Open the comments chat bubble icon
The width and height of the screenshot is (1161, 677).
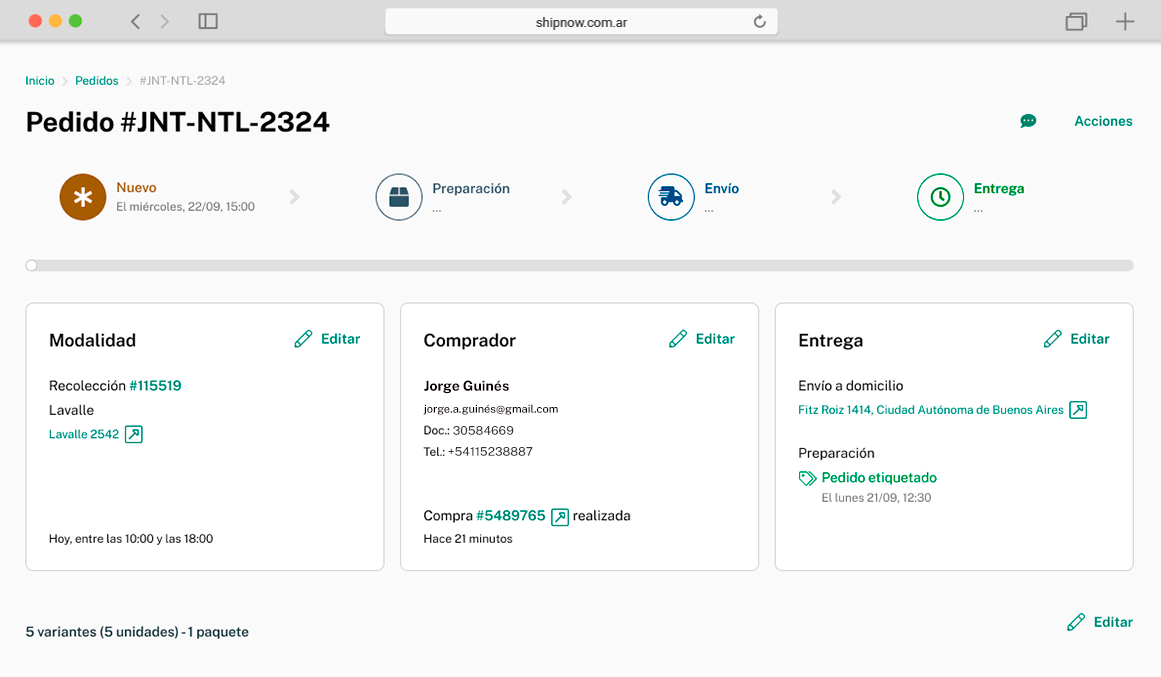point(1028,121)
